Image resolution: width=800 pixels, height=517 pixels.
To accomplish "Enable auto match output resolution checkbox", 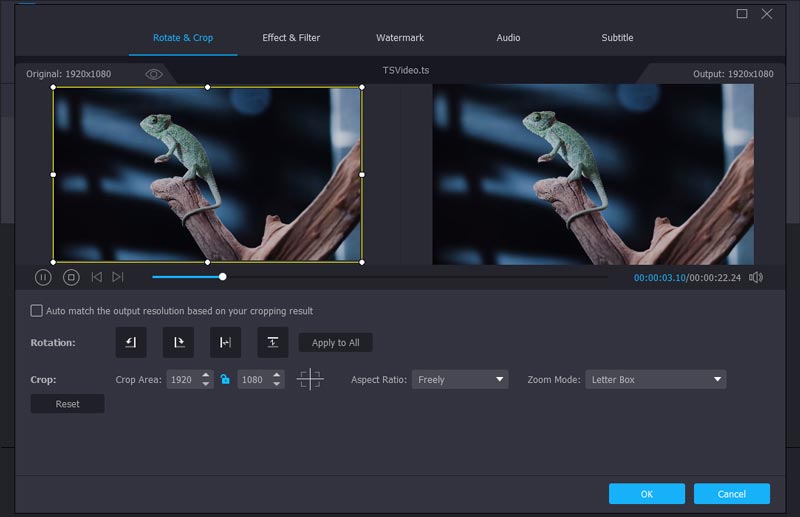I will point(37,311).
